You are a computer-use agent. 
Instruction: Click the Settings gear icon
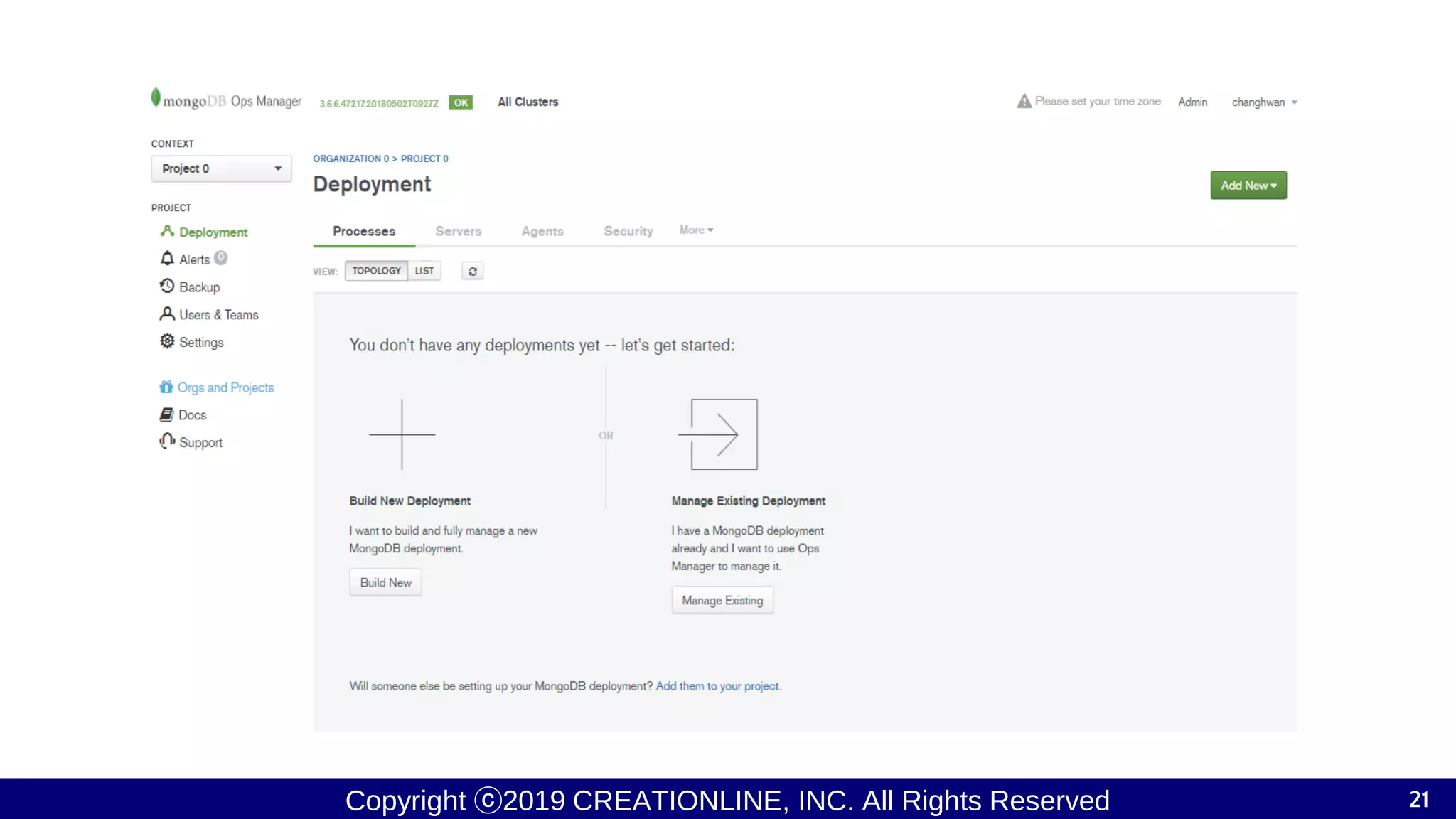coord(167,341)
